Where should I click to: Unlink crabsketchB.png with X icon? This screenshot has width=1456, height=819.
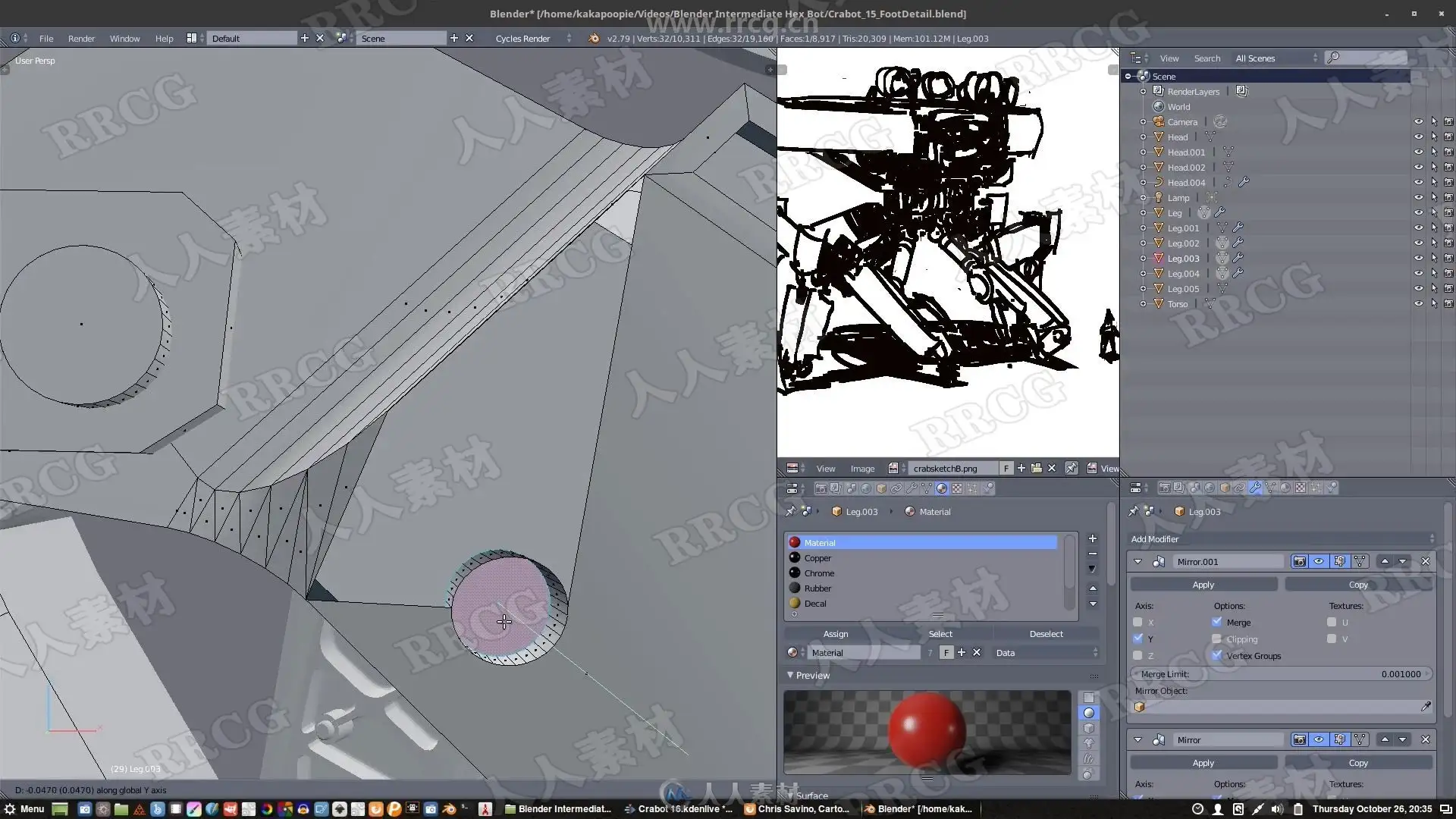click(1052, 468)
